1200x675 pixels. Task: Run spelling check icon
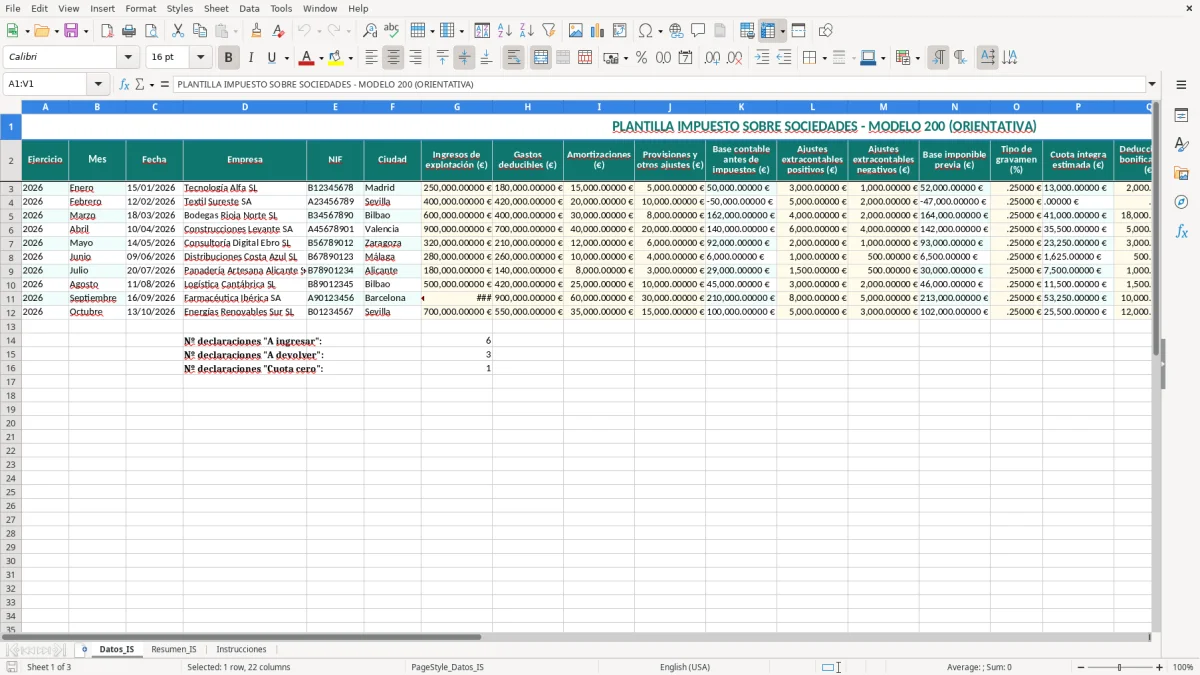pyautogui.click(x=391, y=31)
